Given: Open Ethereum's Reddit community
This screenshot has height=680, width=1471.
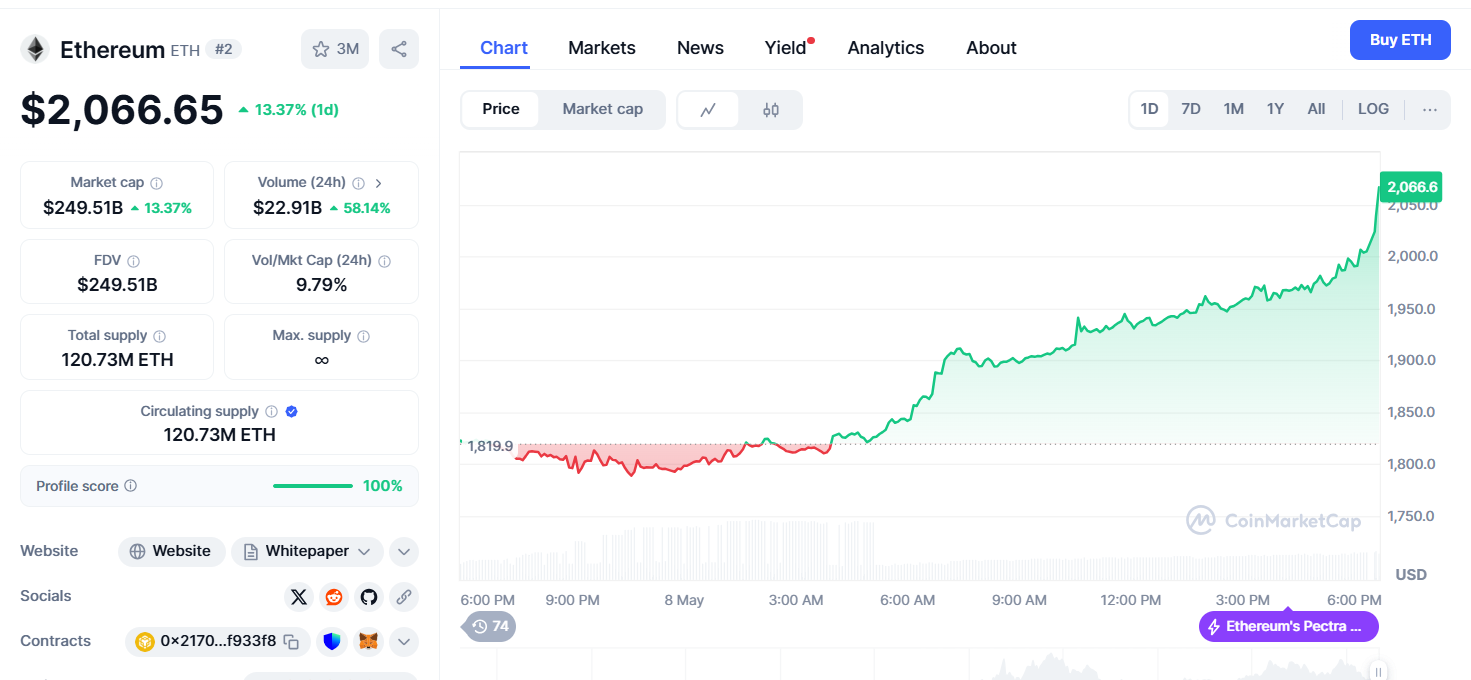Looking at the screenshot, I should point(334,597).
